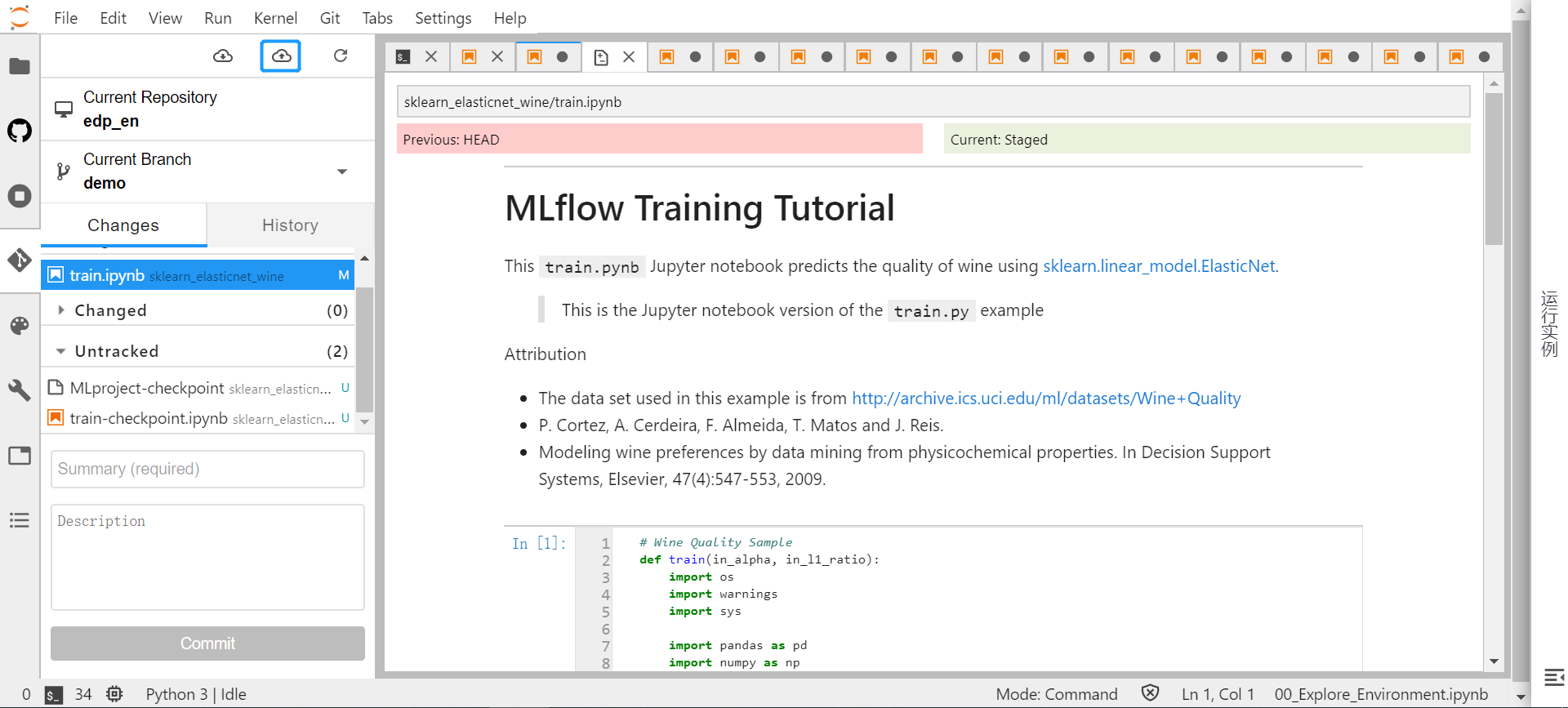Select untracked file MLproject-checkpoint

point(198,388)
